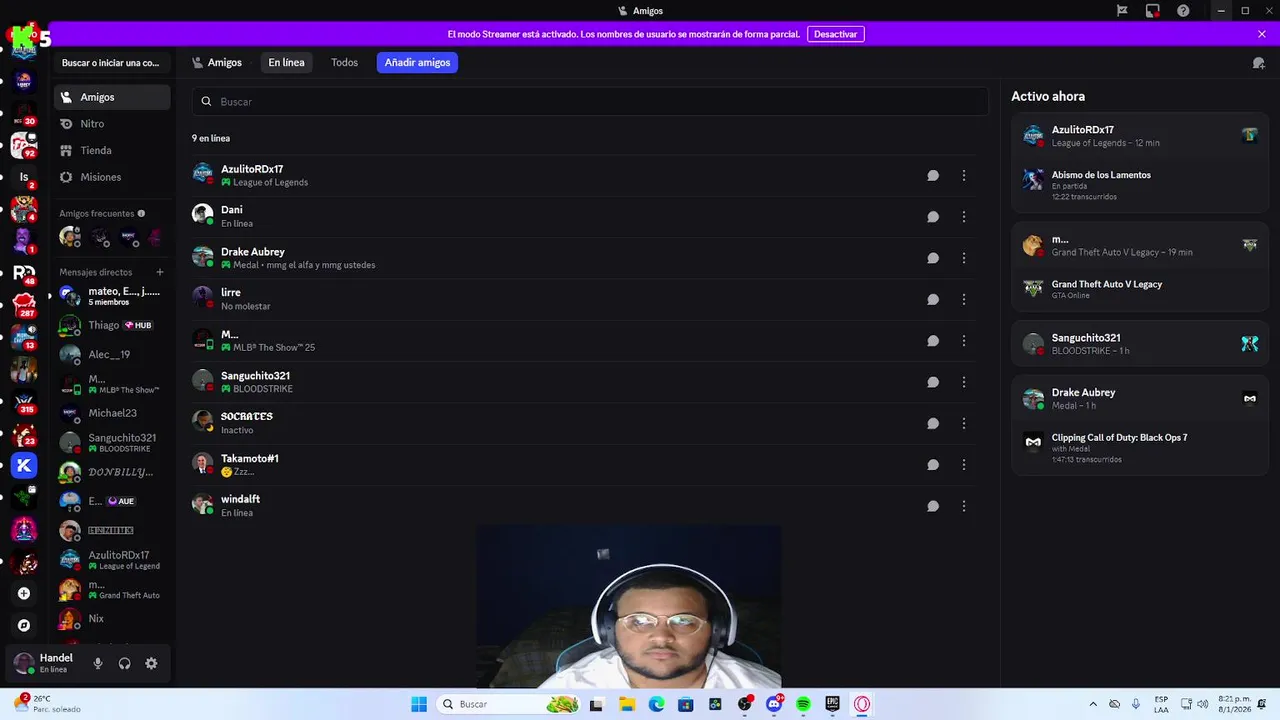Image resolution: width=1280 pixels, height=720 pixels.
Task: Open Windows Start menu
Action: (419, 704)
